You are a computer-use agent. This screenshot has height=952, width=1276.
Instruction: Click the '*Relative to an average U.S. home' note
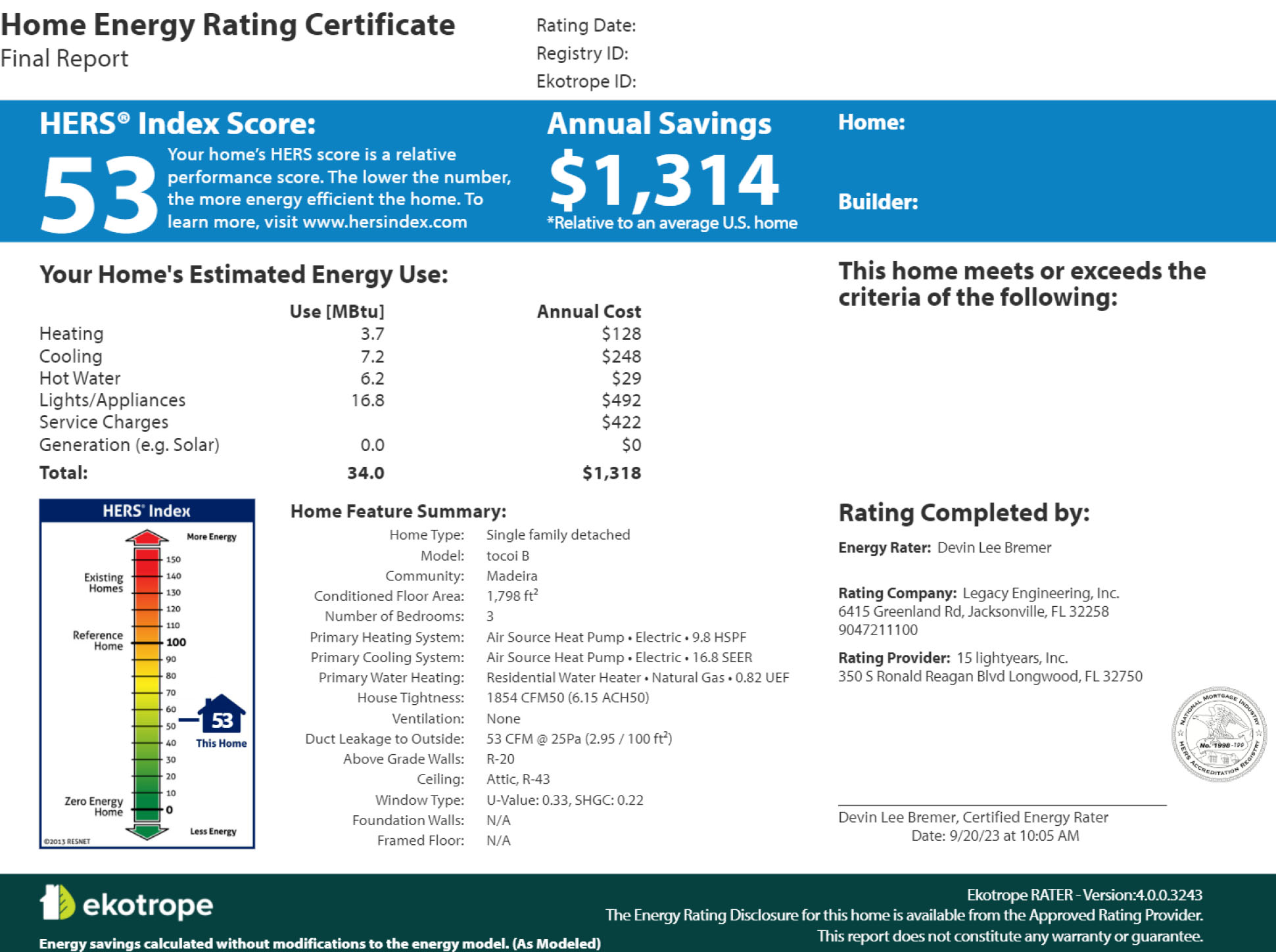point(672,223)
